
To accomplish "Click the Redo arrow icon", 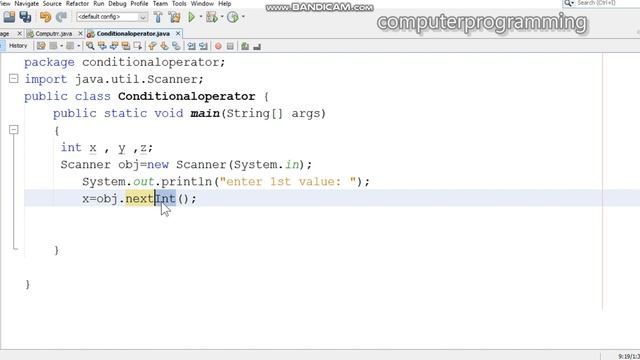I will [61, 17].
